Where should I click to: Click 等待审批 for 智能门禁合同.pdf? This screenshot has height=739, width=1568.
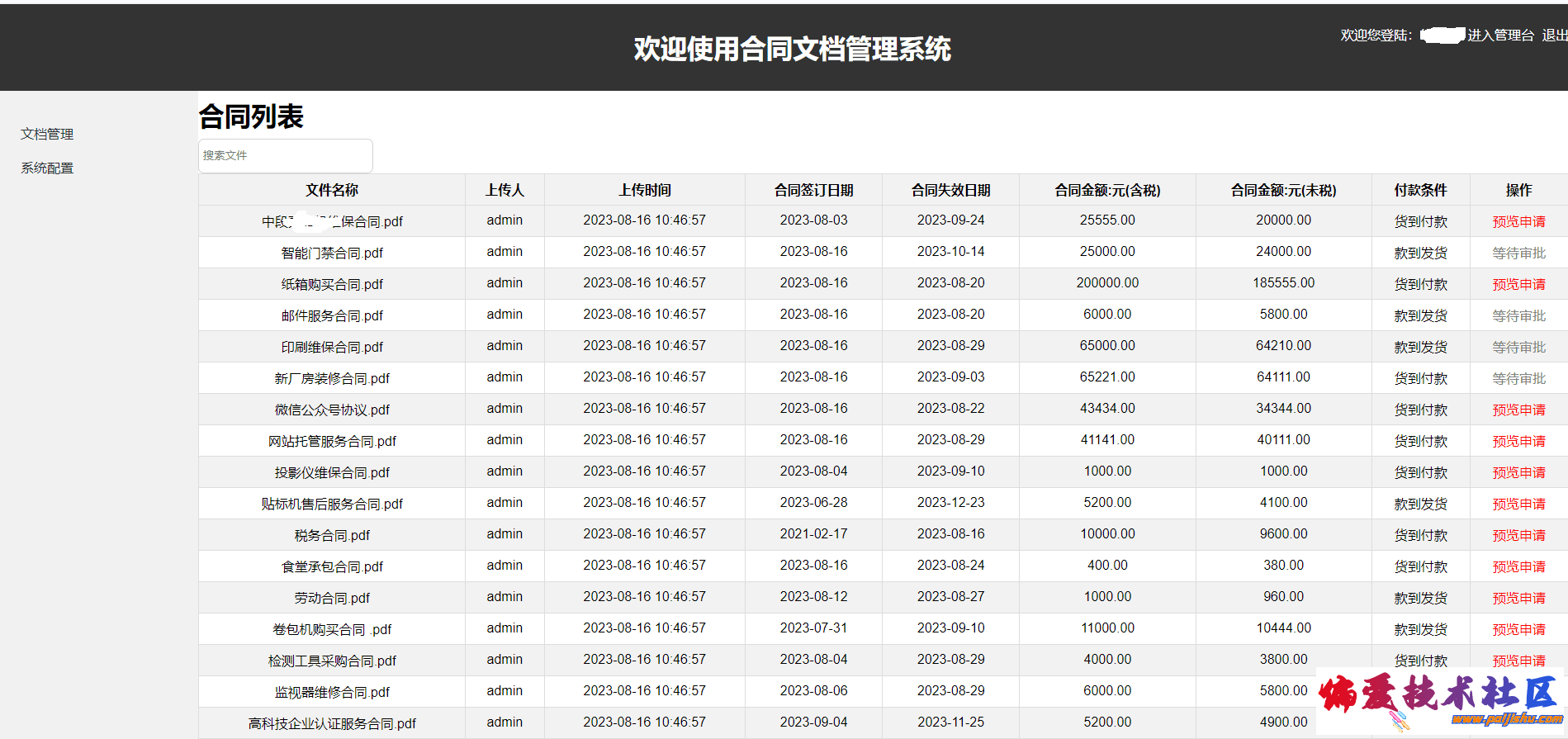1518,253
